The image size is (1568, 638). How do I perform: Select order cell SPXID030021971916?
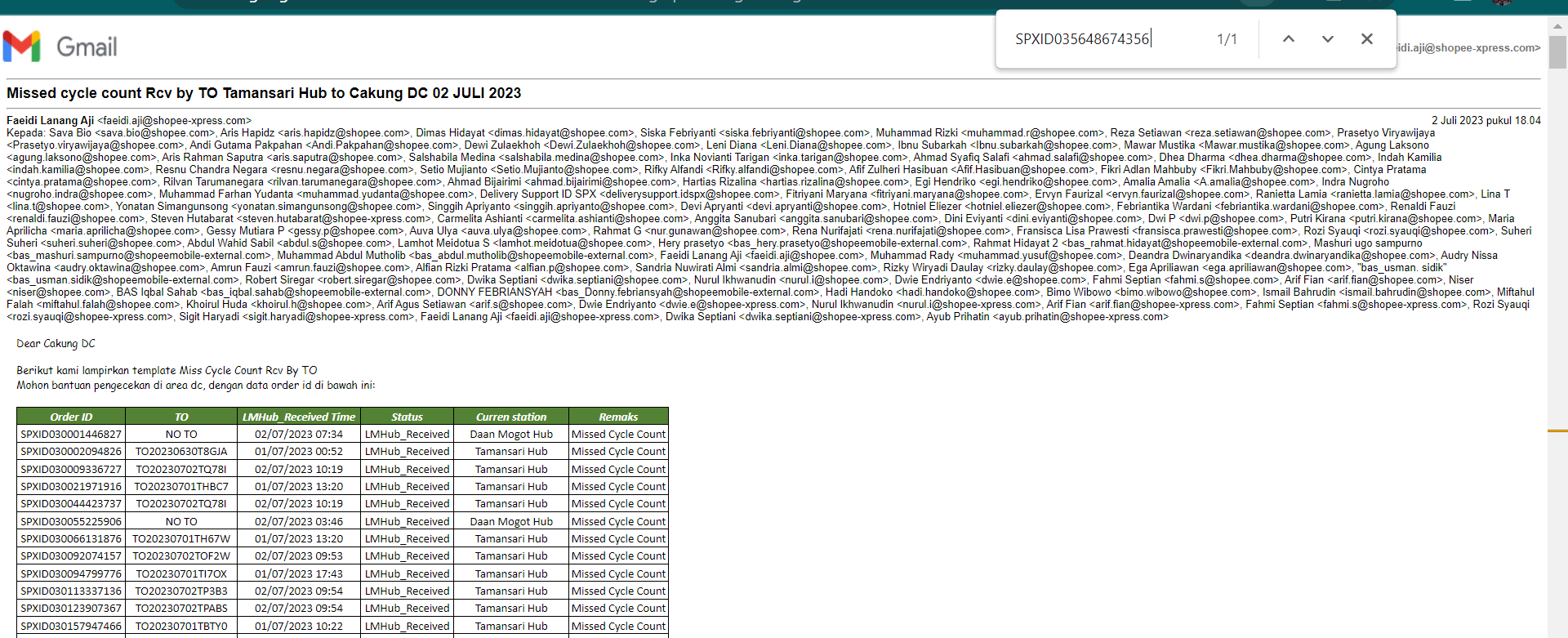(x=71, y=487)
